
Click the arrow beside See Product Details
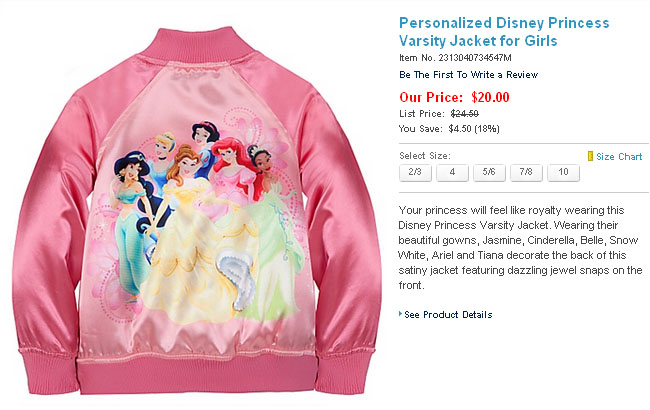tap(400, 314)
